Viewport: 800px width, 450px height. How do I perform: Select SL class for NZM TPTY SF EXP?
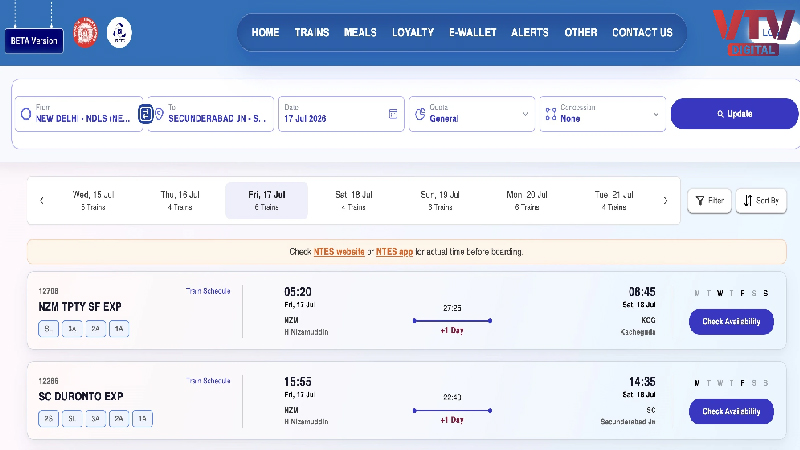coord(48,329)
